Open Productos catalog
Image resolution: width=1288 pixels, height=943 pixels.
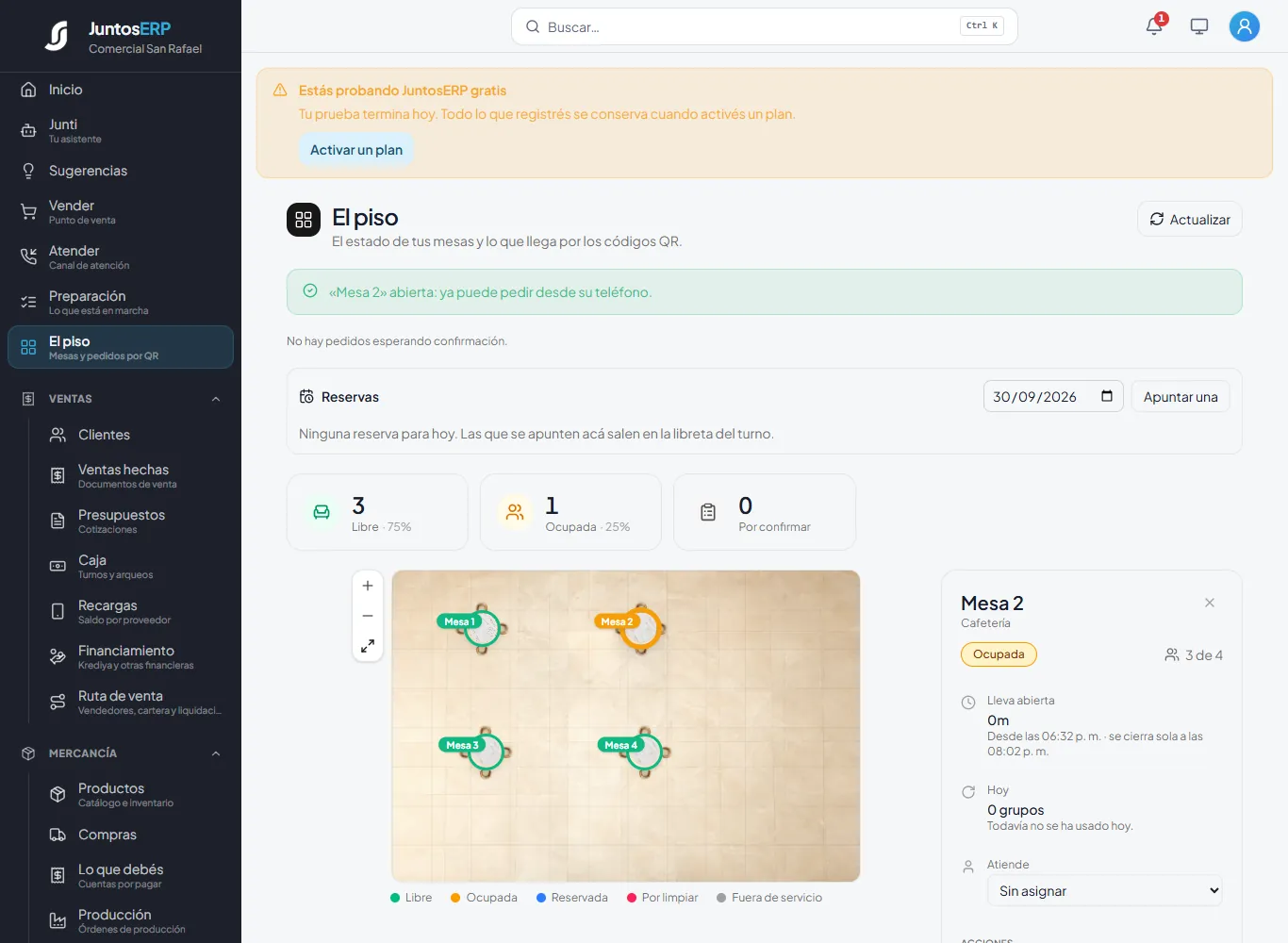point(135,794)
